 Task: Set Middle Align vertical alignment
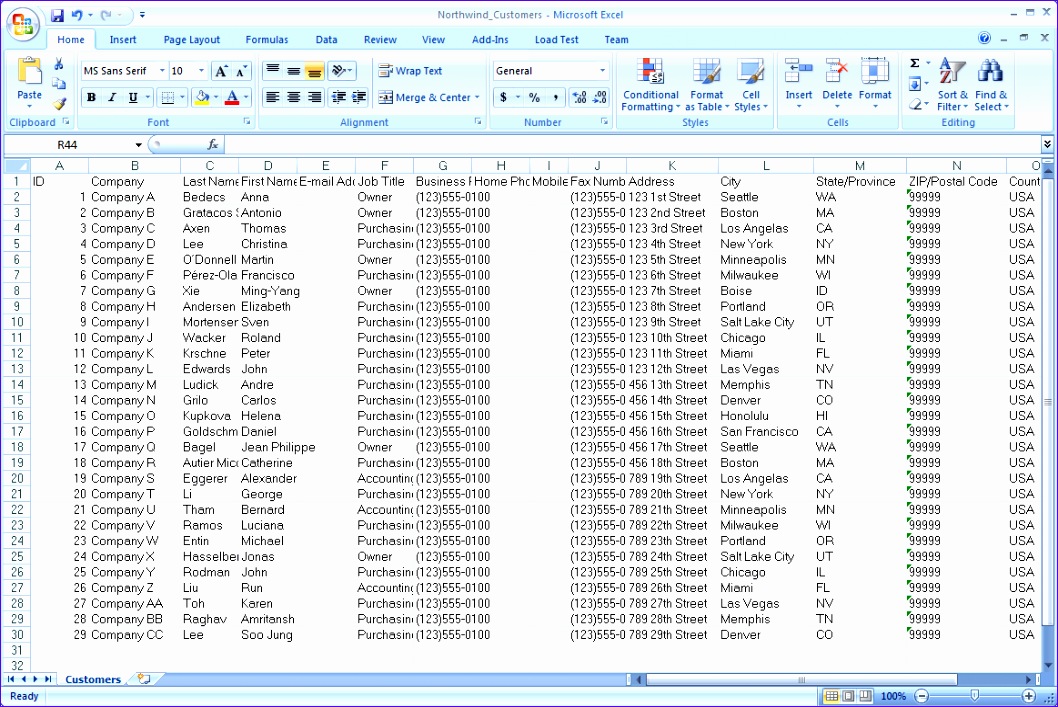click(294, 71)
